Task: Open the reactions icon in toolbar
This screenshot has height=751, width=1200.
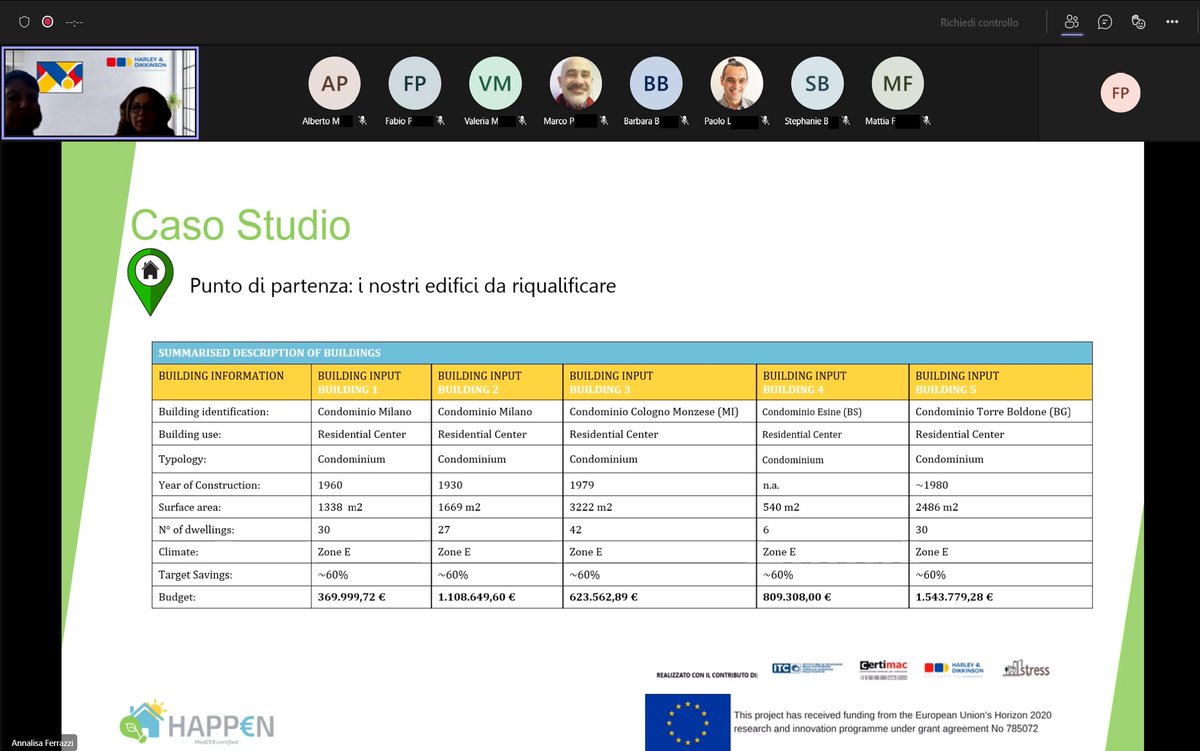Action: [x=1138, y=21]
